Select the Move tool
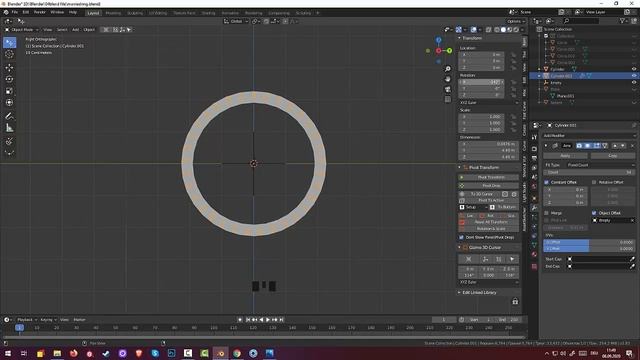Image resolution: width=640 pixels, height=360 pixels. click(9, 68)
